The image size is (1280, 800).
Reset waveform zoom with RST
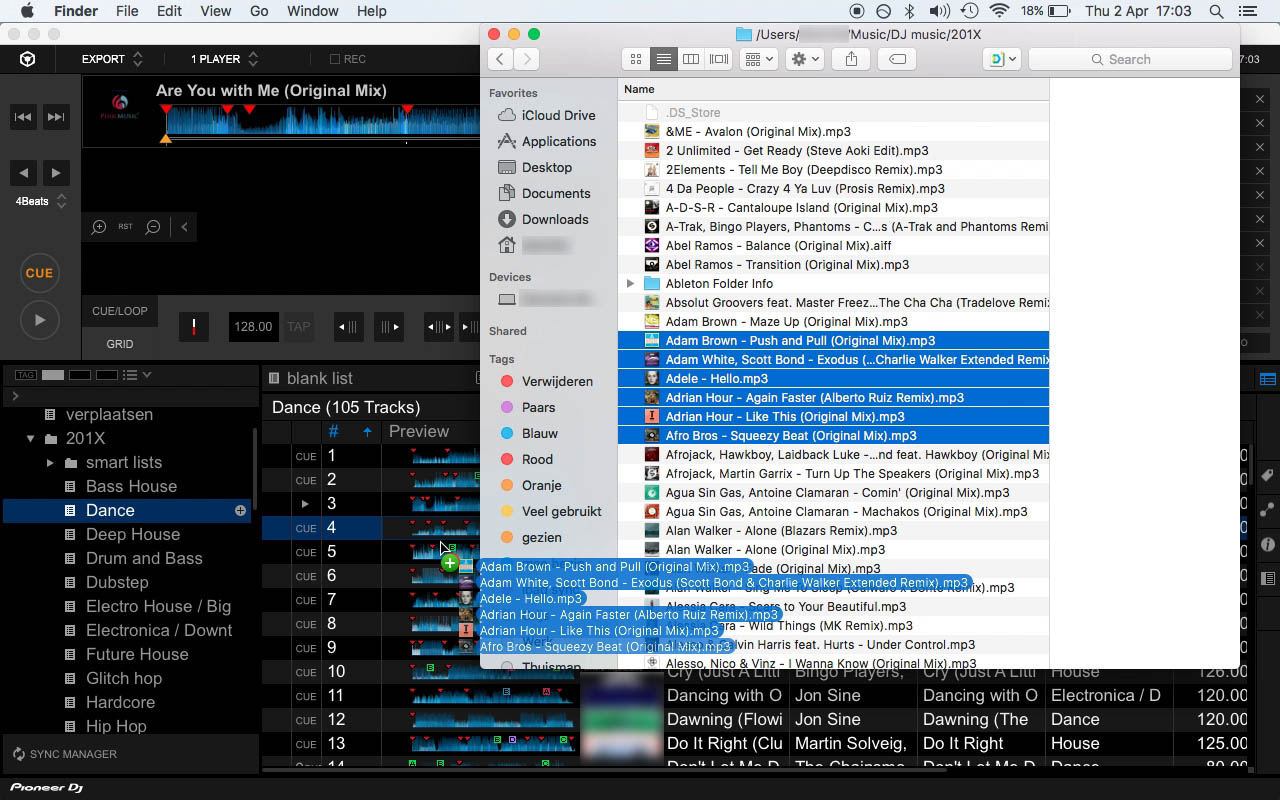click(x=125, y=227)
